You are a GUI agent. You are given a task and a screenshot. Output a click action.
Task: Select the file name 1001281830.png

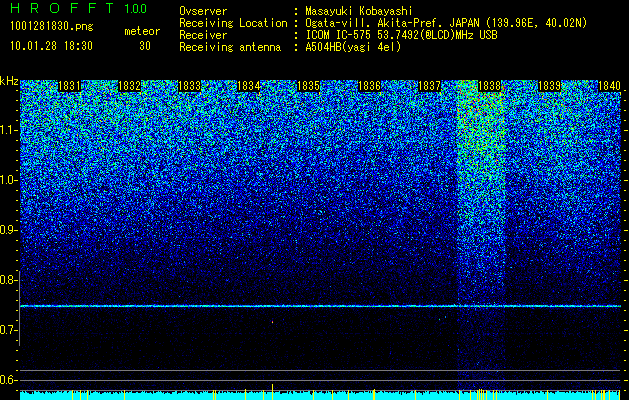(x=52, y=27)
